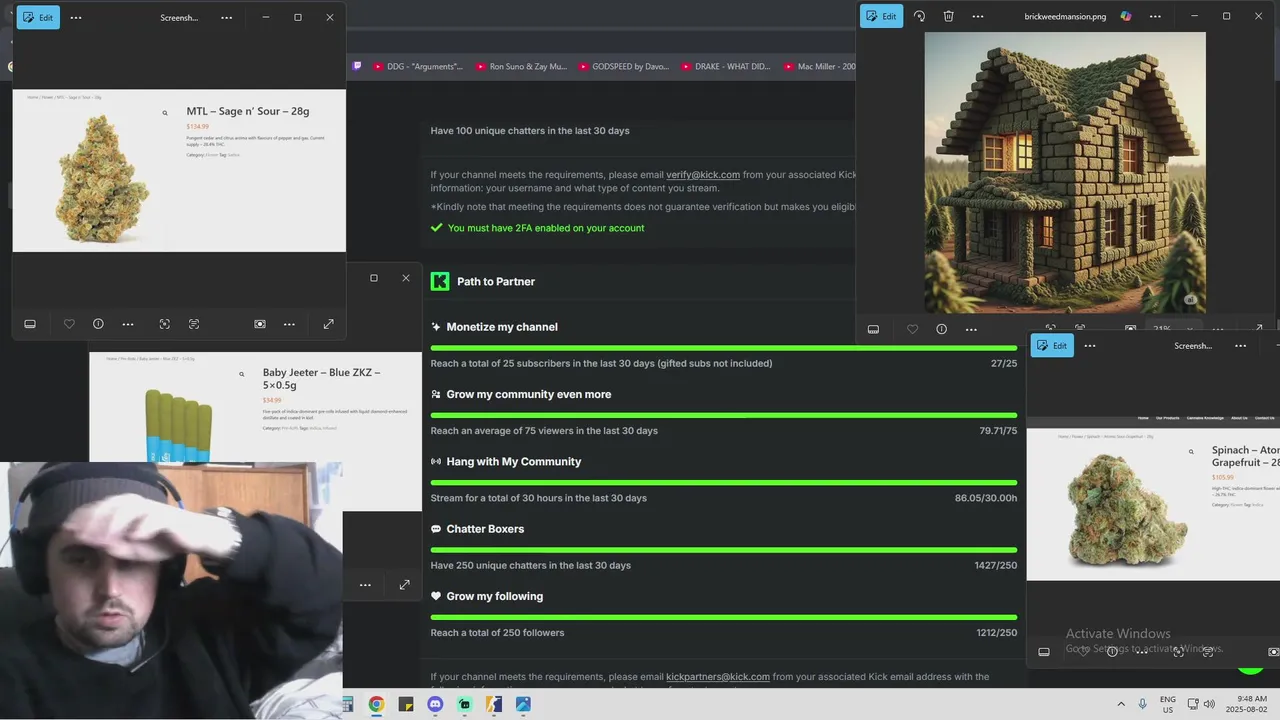
Task: Enter full screen in the Sage n' Sour window
Action: [x=328, y=324]
